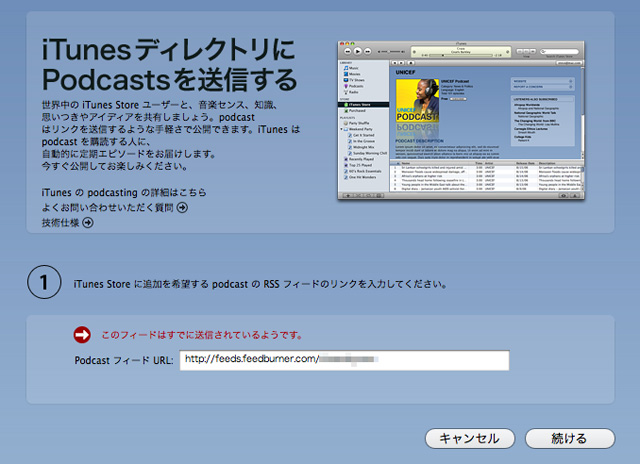
Task: Click error text このフィードはすでに送信されているようです
Action: tap(202, 335)
